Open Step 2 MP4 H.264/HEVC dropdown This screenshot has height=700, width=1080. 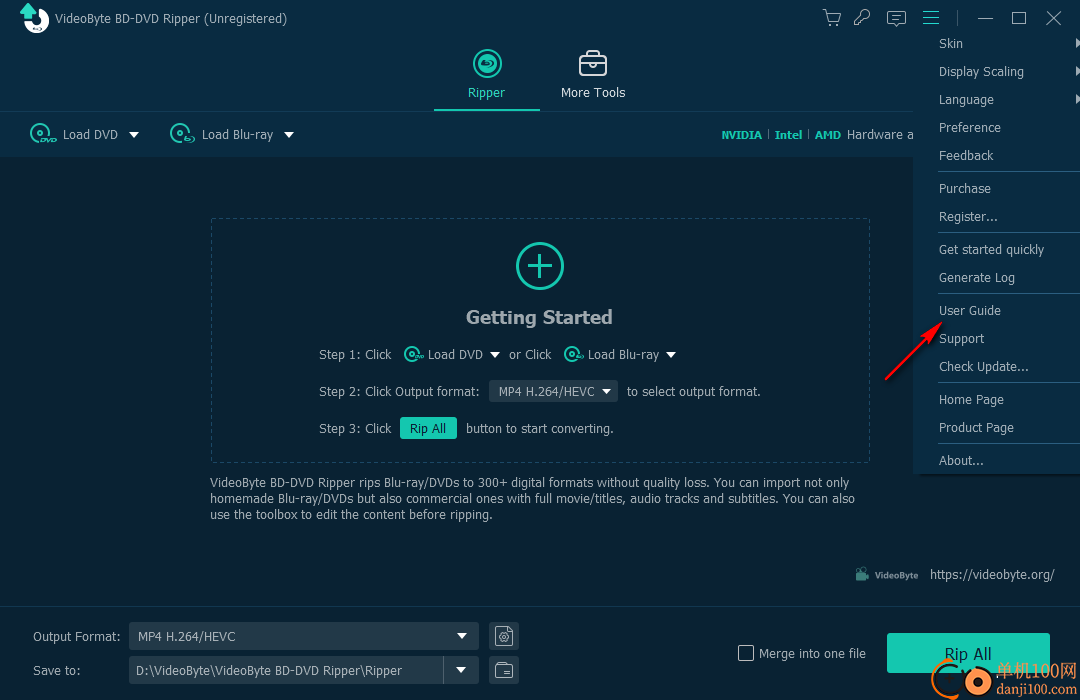coord(553,391)
